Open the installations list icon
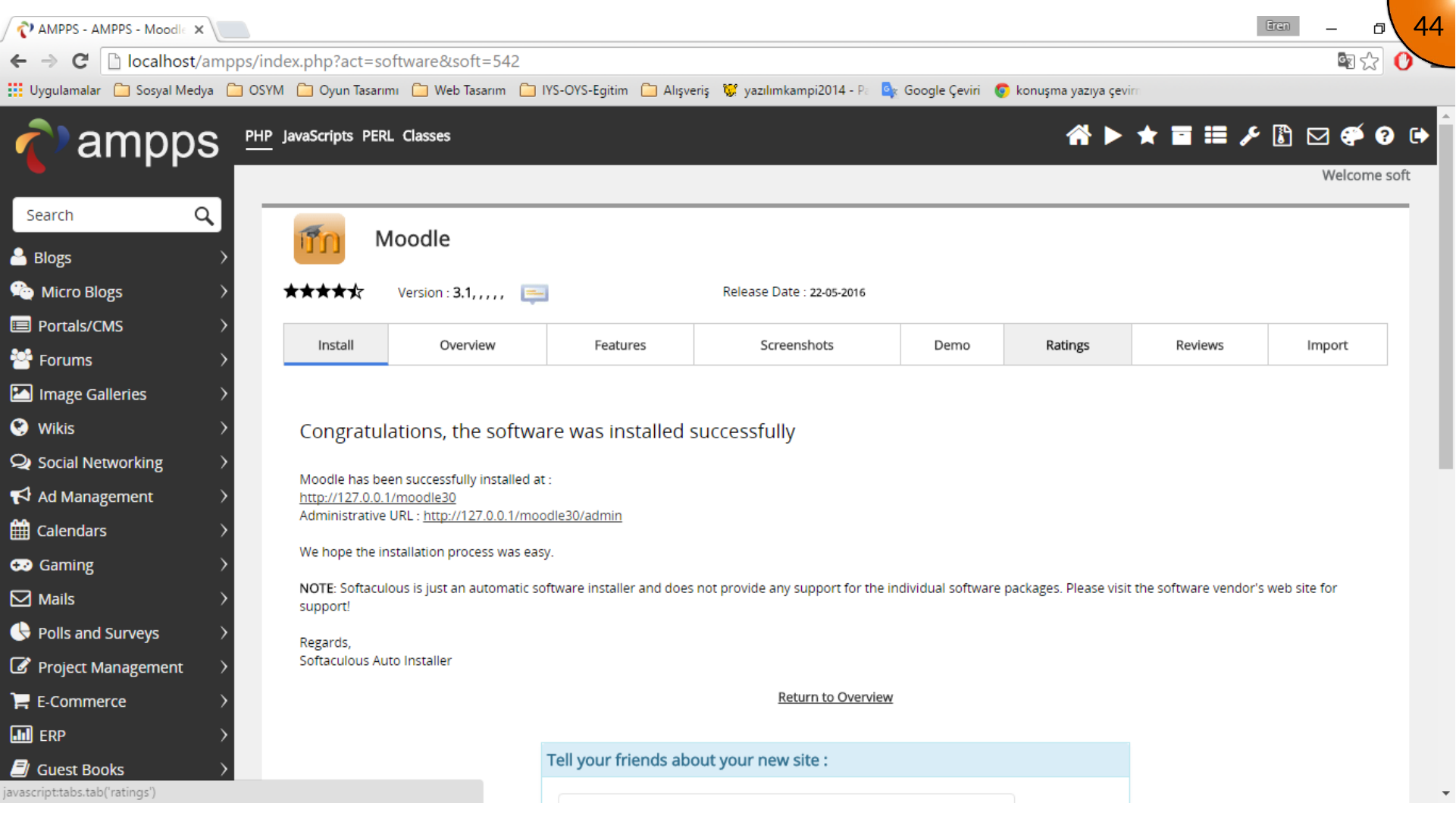Screen dimensions: 1456x819 (1216, 136)
